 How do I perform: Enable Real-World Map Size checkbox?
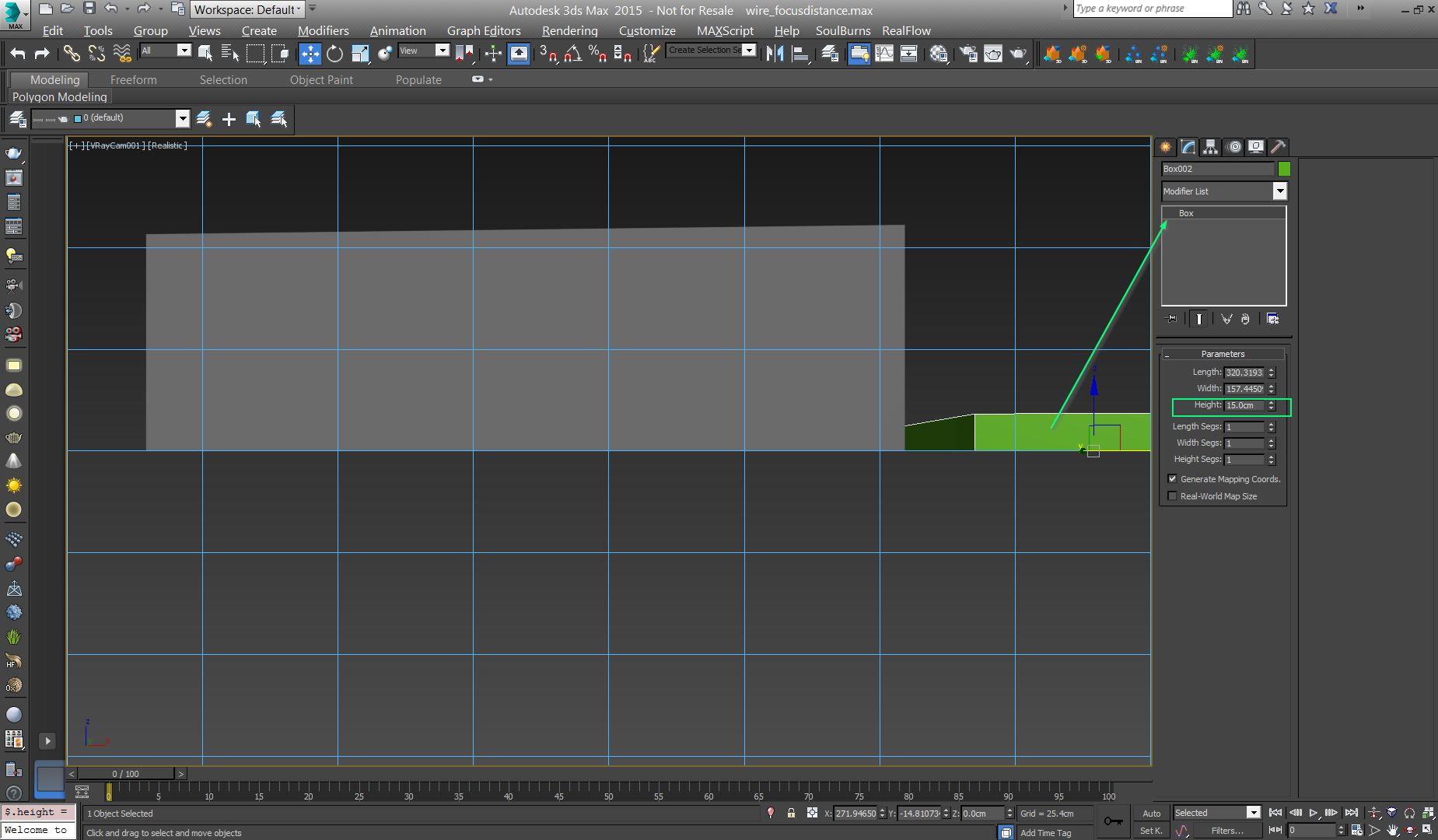point(1172,496)
